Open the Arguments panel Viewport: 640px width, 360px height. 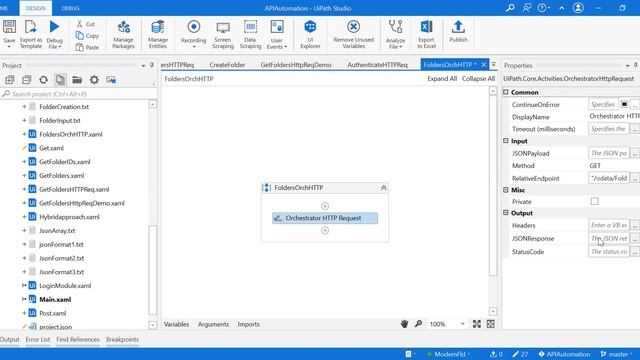213,324
